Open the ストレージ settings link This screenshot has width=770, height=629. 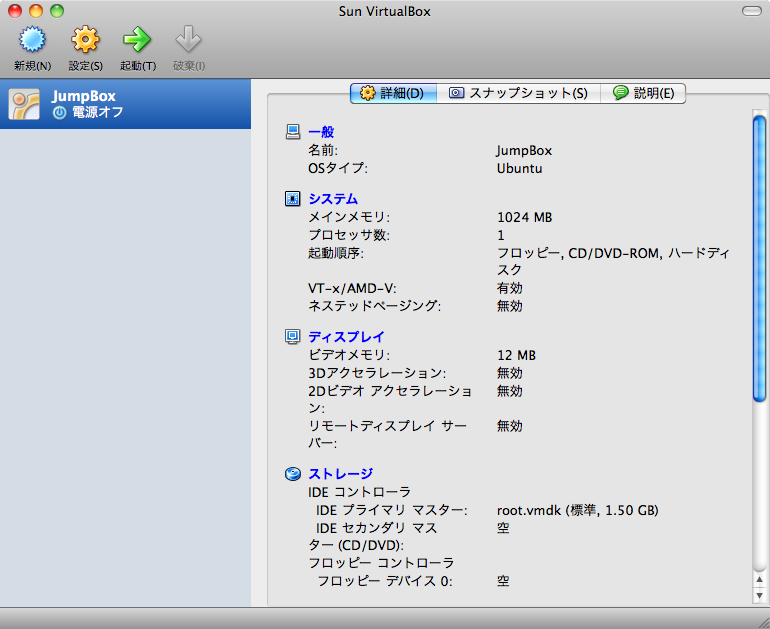340,474
